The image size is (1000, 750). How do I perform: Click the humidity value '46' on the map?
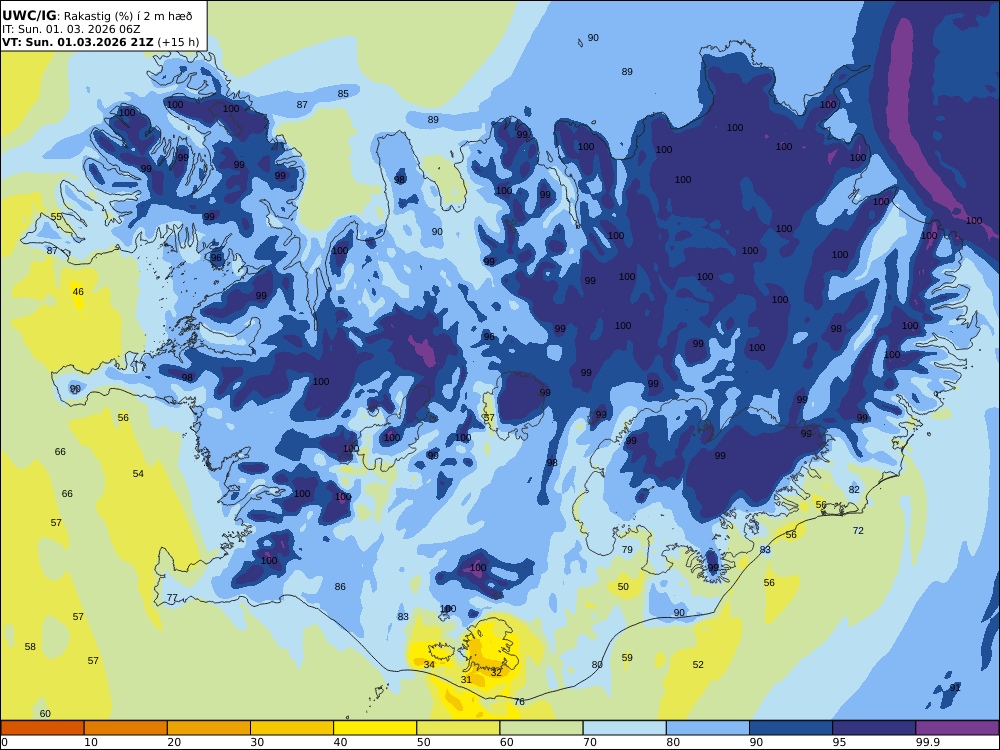(x=78, y=291)
